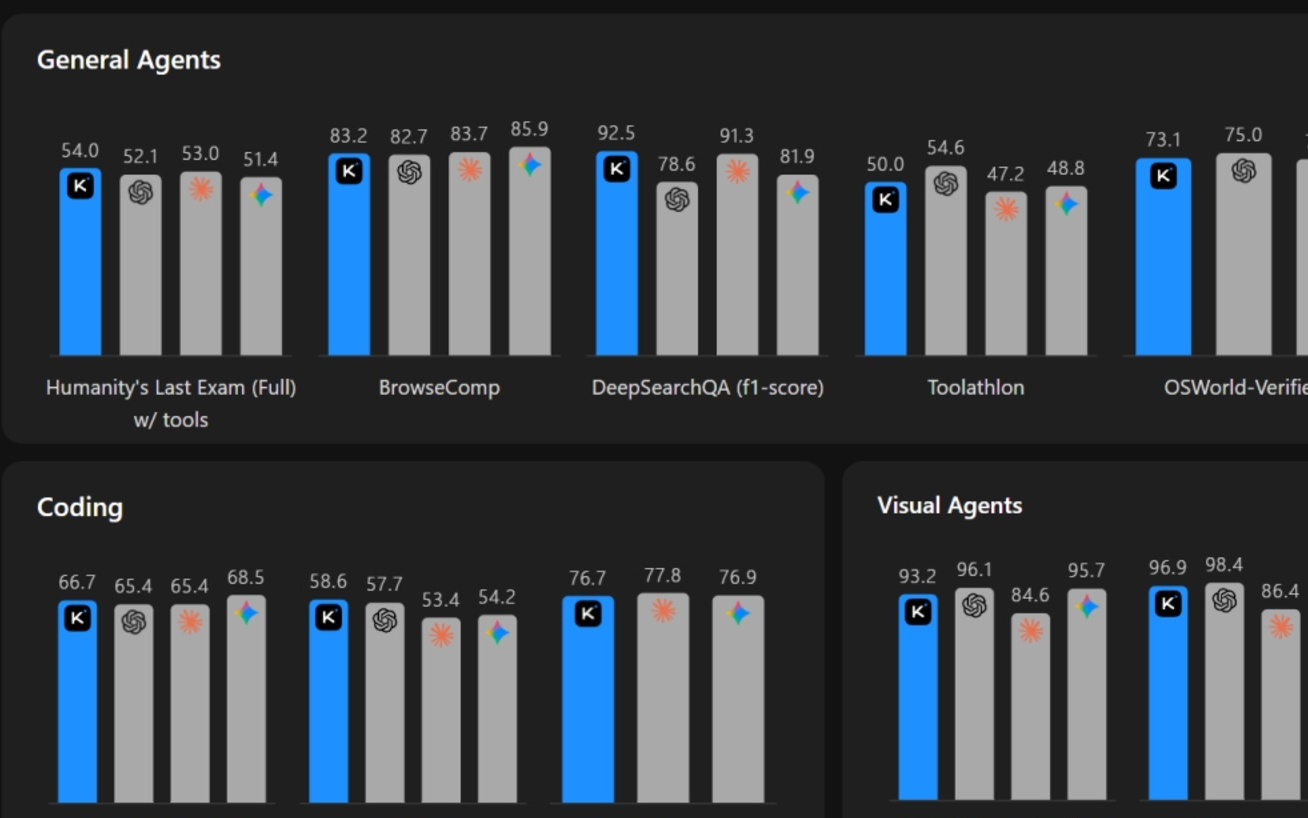Screen dimensions: 1308x818
Task: Click the Kimi icon on the 76.7 bar
Action: click(588, 614)
